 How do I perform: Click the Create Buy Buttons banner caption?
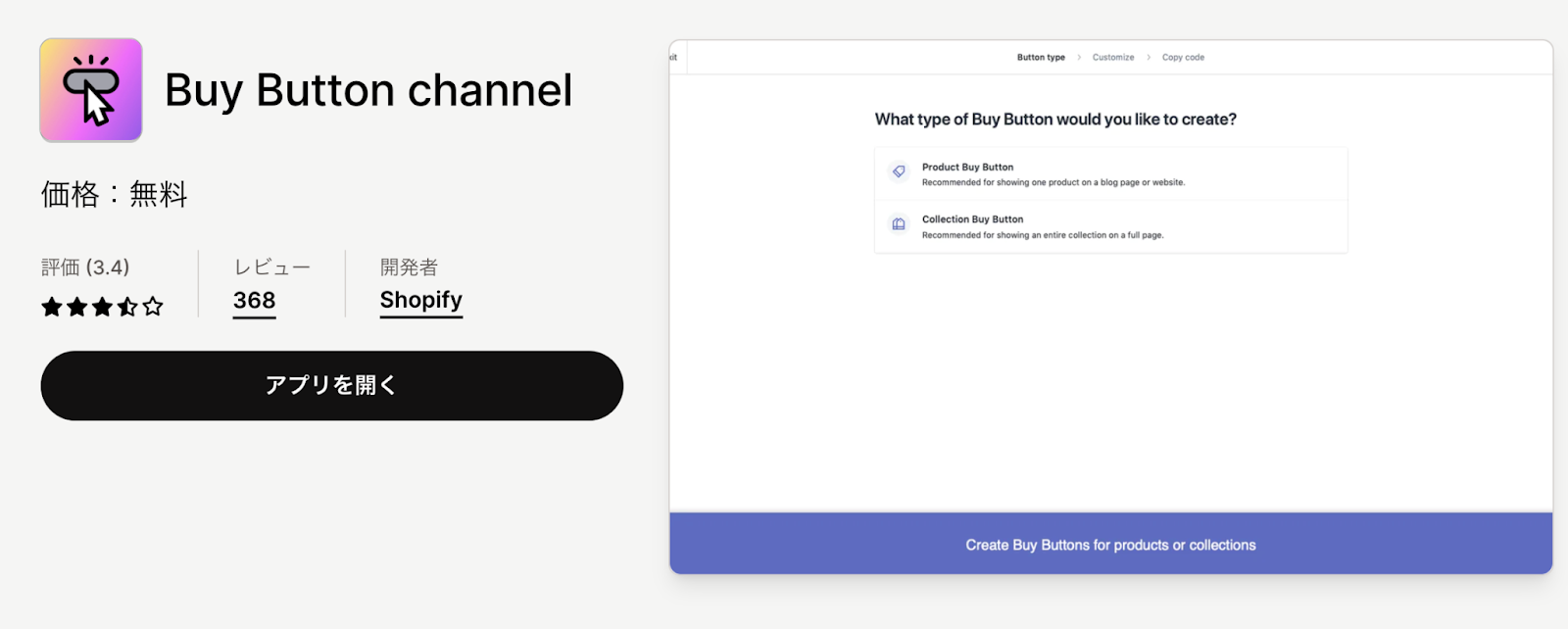point(1110,545)
